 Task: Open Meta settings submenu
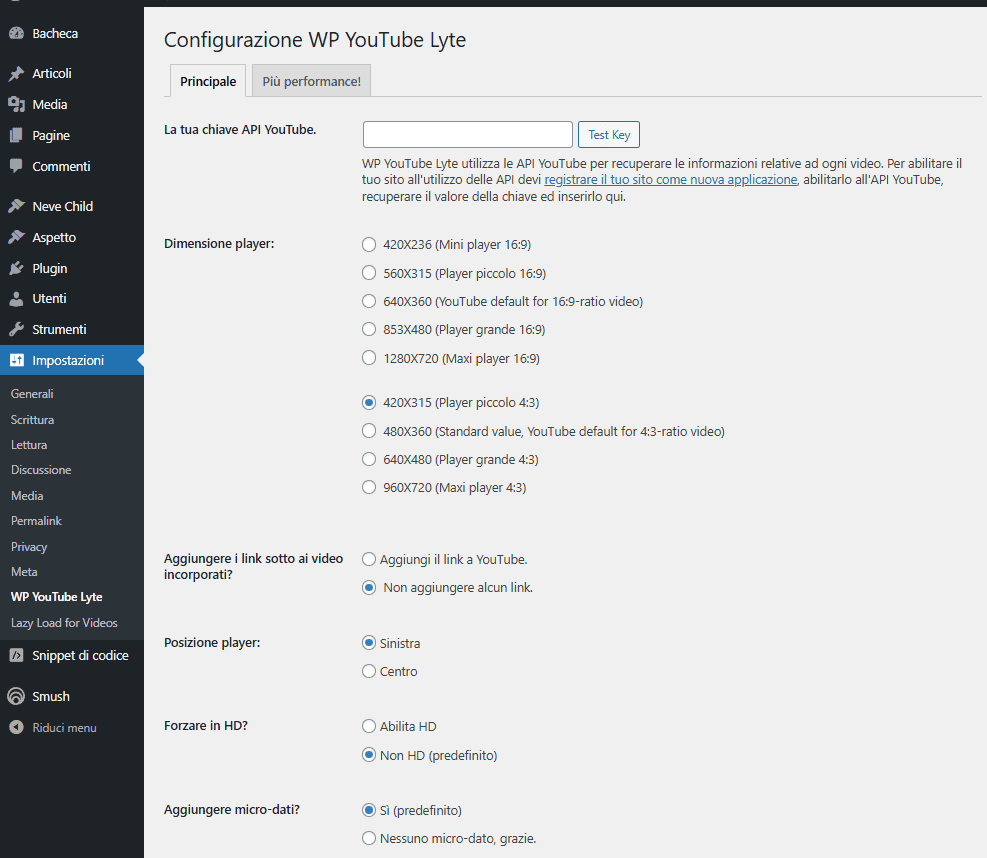tap(24, 572)
